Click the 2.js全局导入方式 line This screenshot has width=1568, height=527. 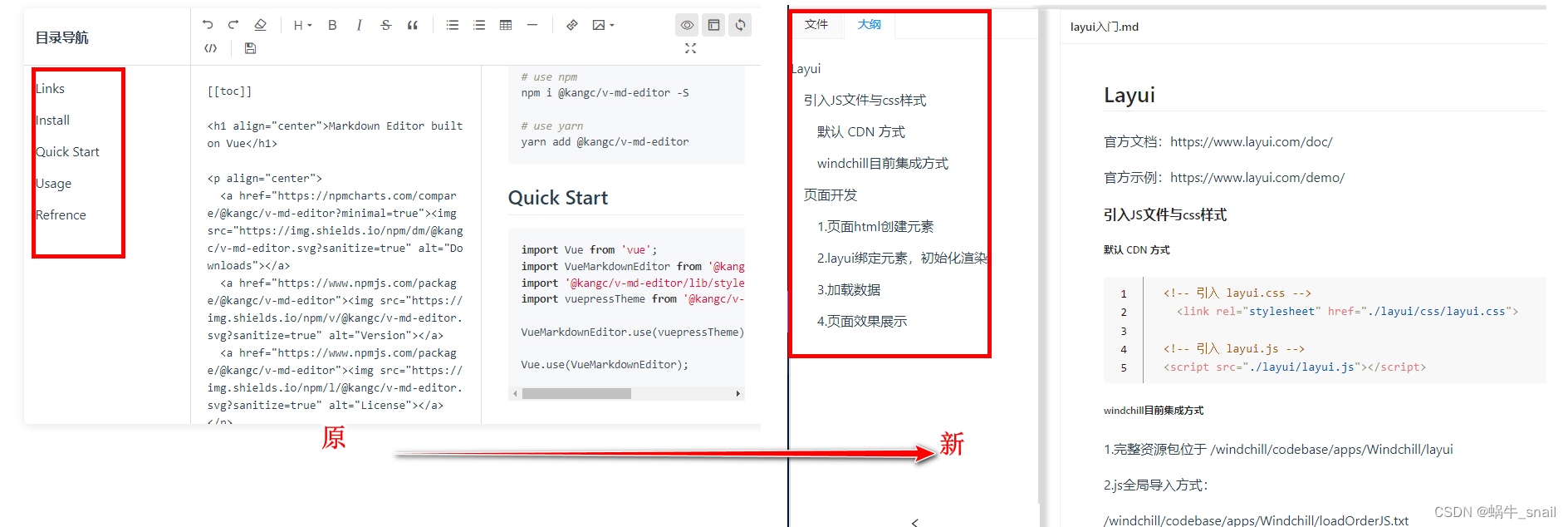click(x=1155, y=485)
